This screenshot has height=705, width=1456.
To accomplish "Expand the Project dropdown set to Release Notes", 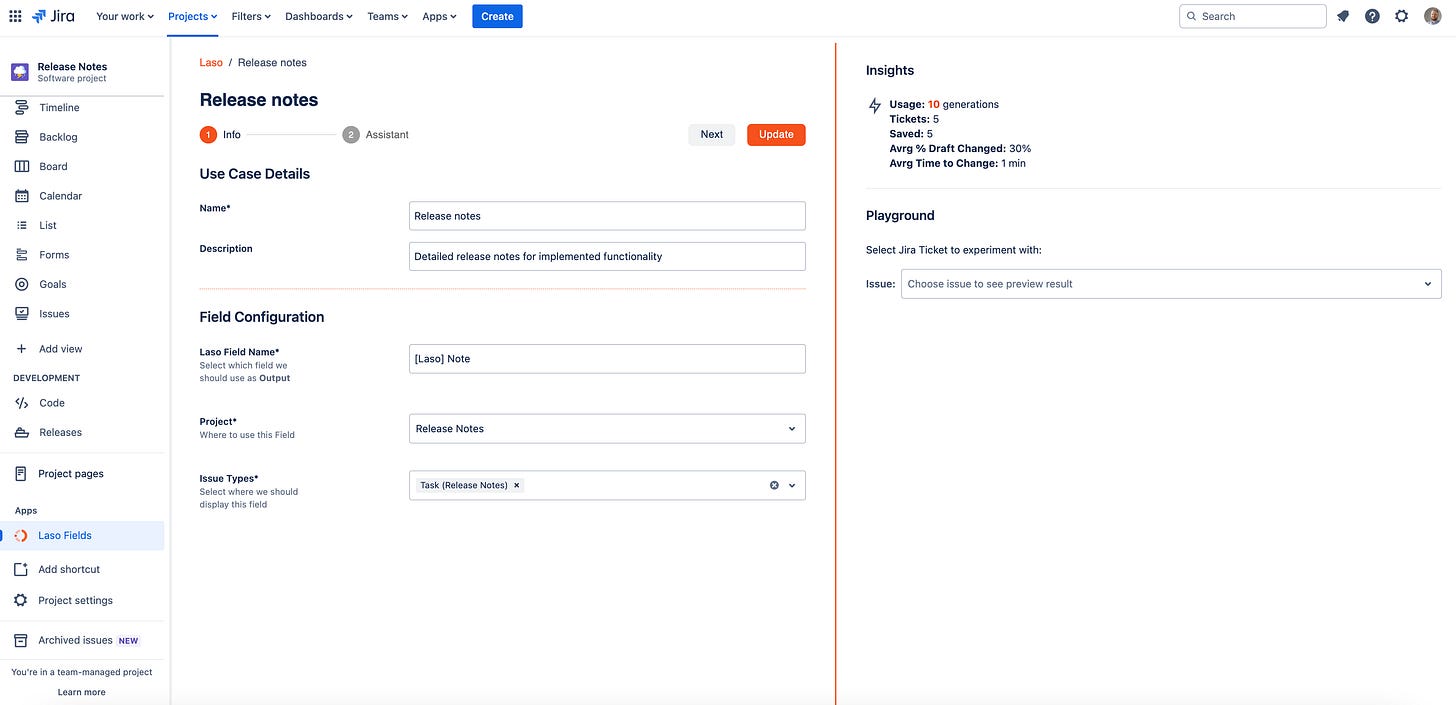I will click(x=607, y=429).
